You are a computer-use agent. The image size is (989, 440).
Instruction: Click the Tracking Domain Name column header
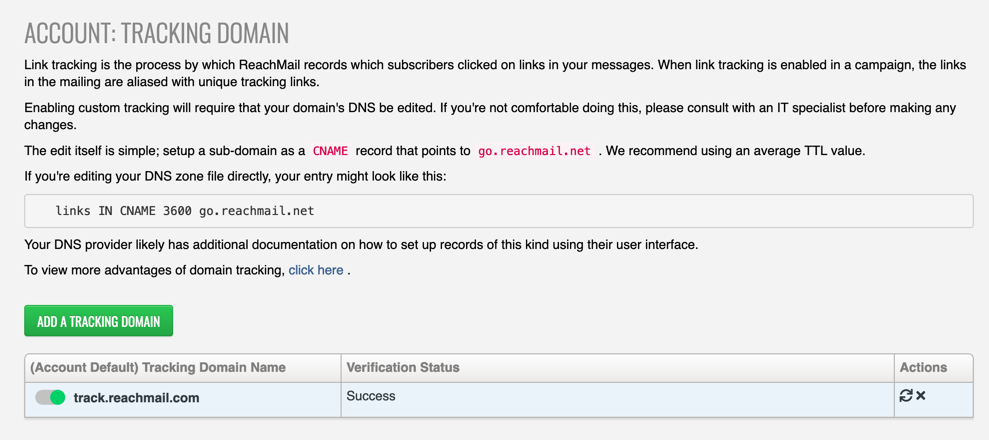pos(183,368)
